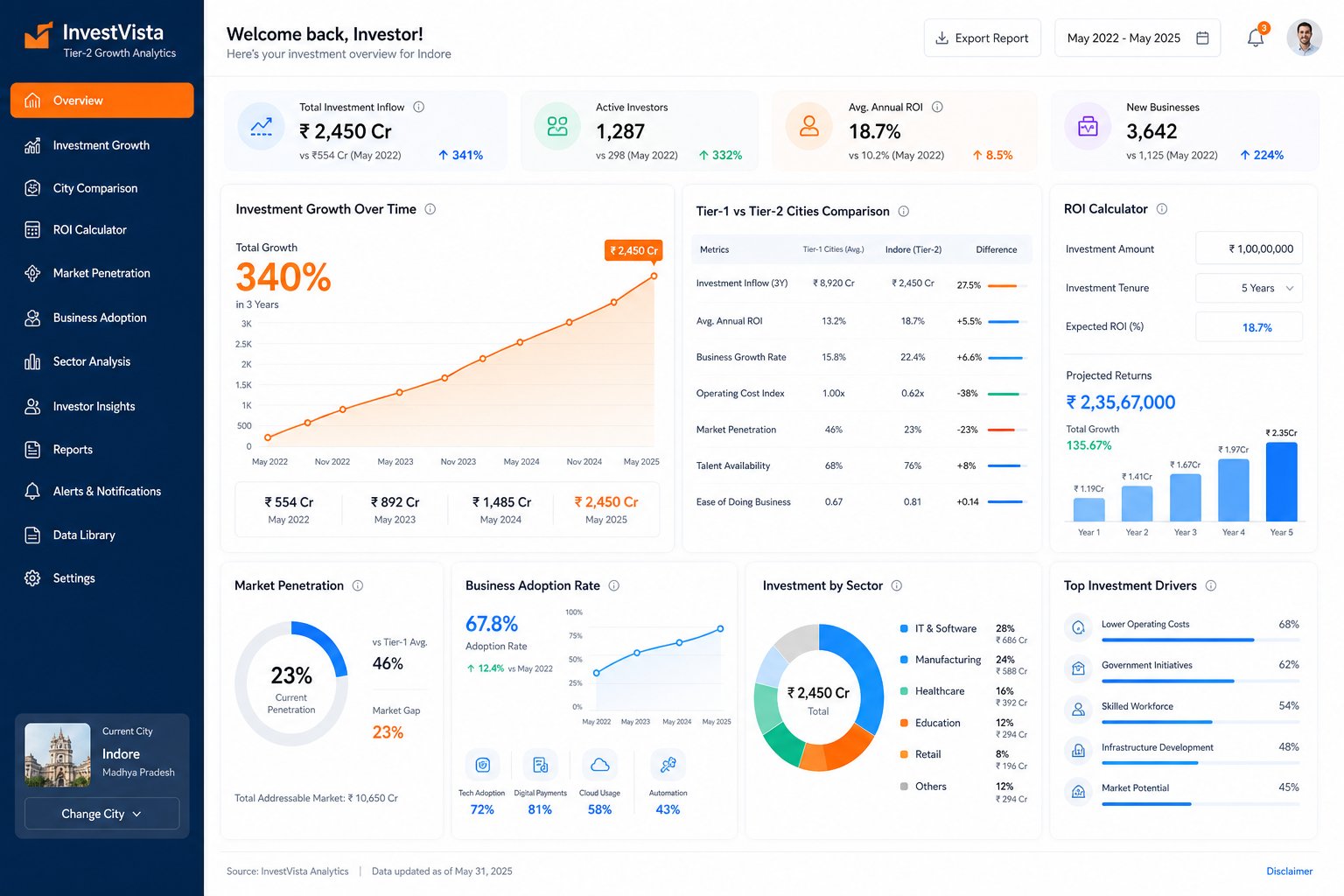Click the Lower Operating Costs progress bar
This screenshot has width=1344, height=896.
1200,640
